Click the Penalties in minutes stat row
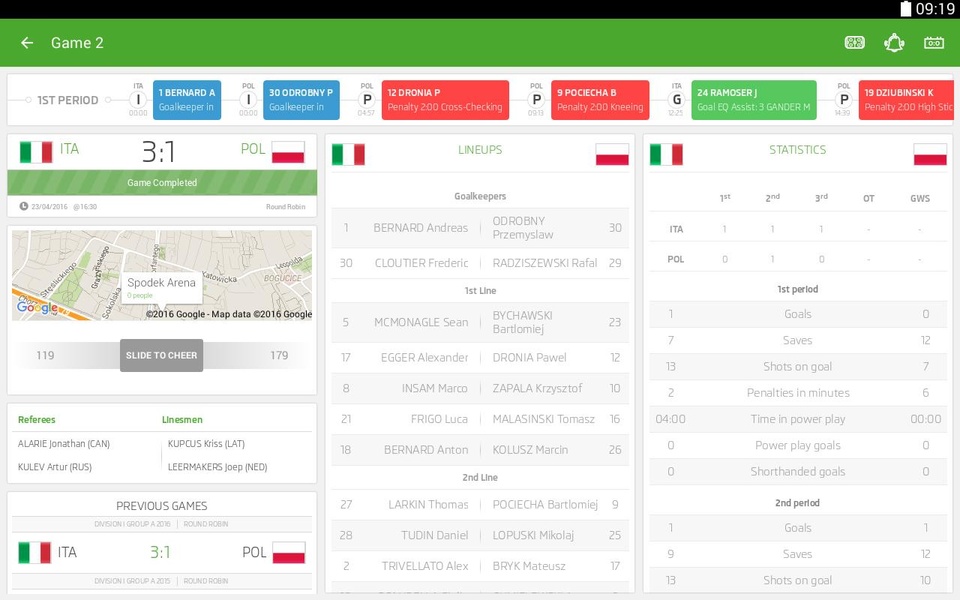 pos(798,393)
